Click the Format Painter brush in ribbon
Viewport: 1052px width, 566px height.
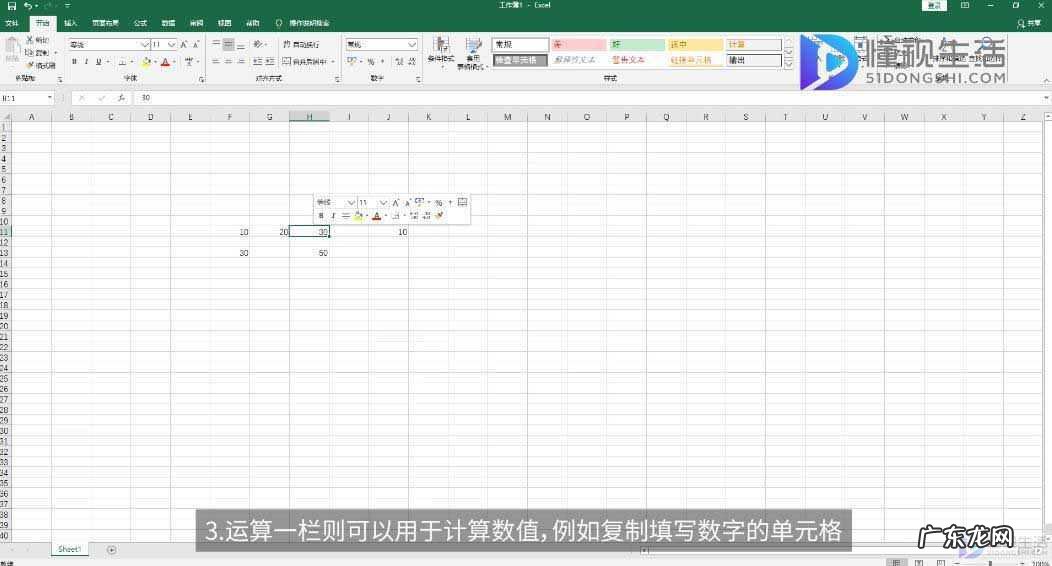31,65
